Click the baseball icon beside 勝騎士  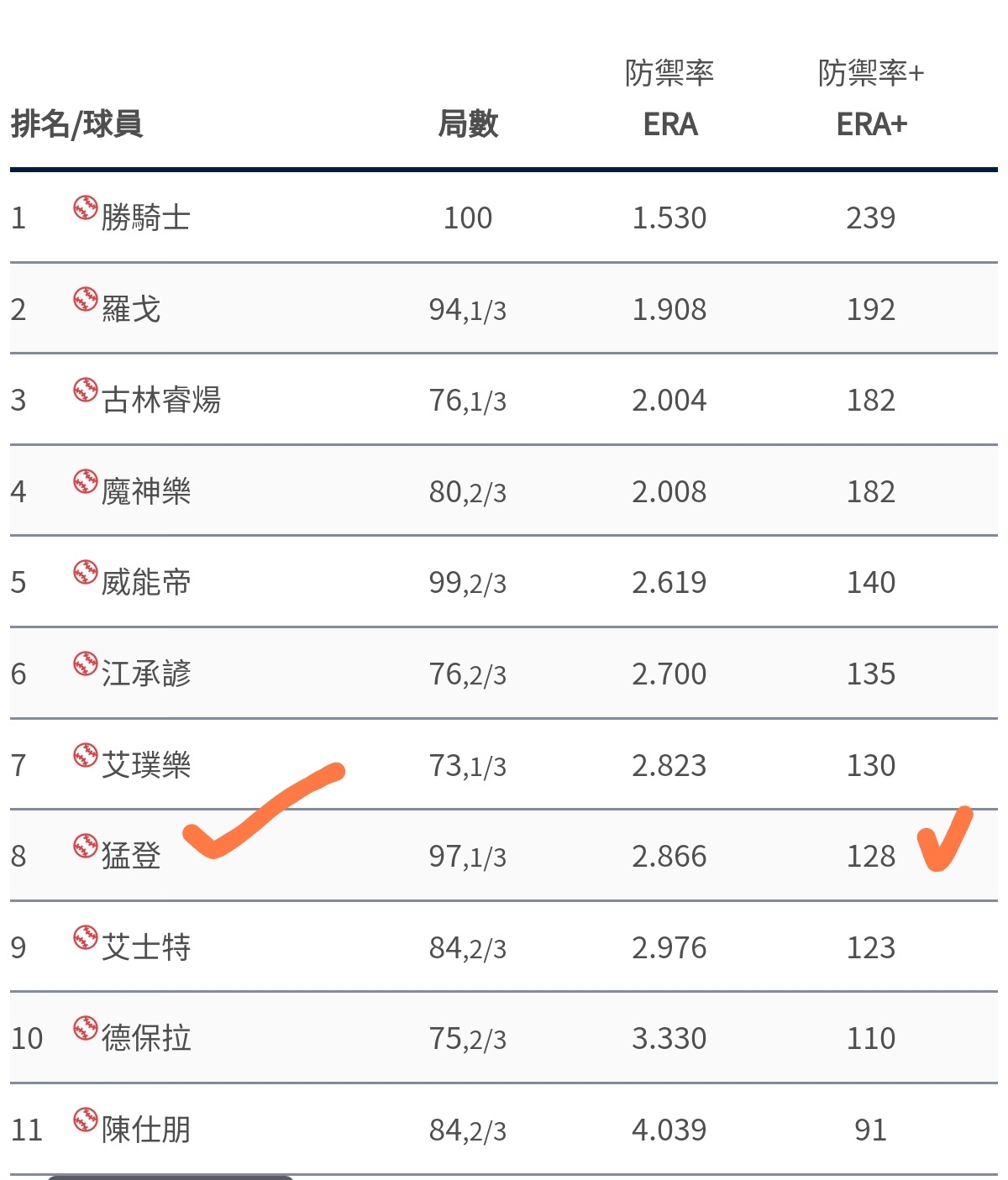[85, 207]
